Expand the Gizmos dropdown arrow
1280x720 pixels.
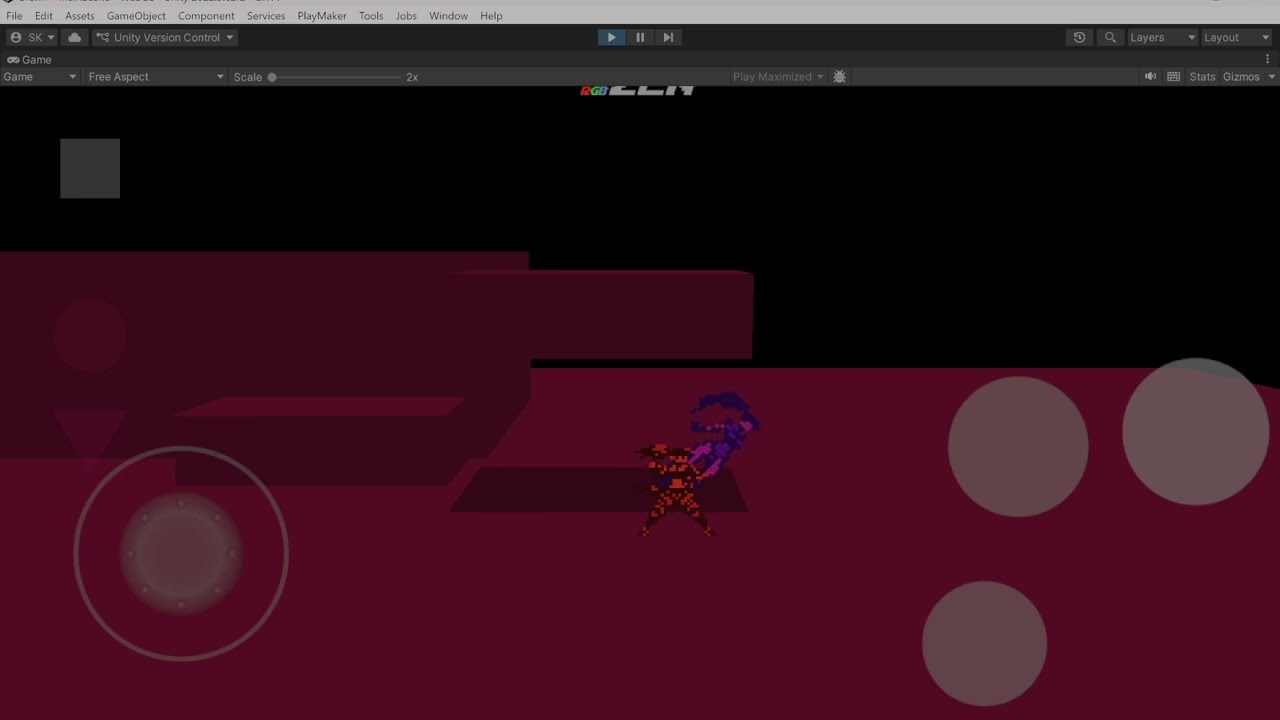[1272, 77]
